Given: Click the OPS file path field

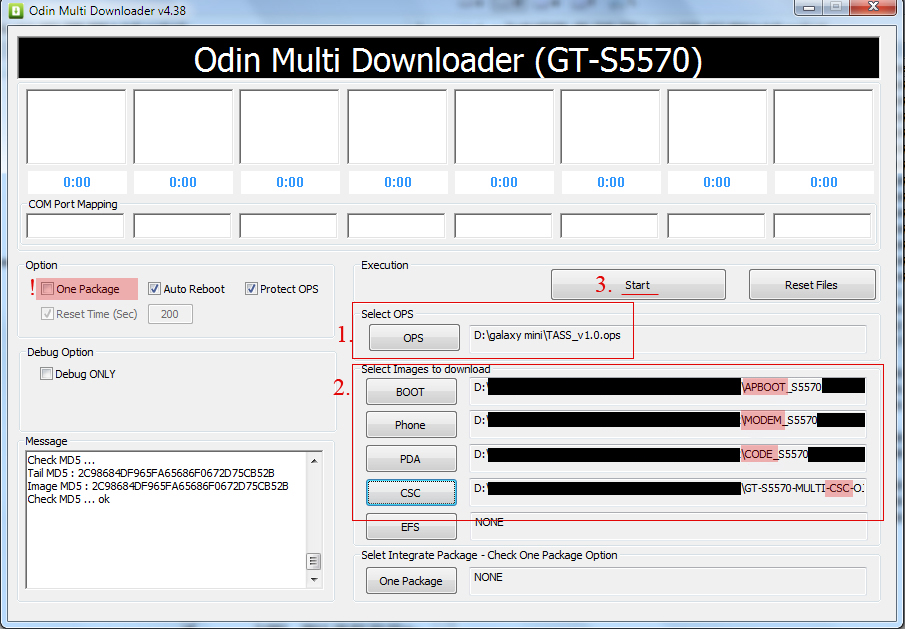Looking at the screenshot, I should pyautogui.click(x=667, y=338).
